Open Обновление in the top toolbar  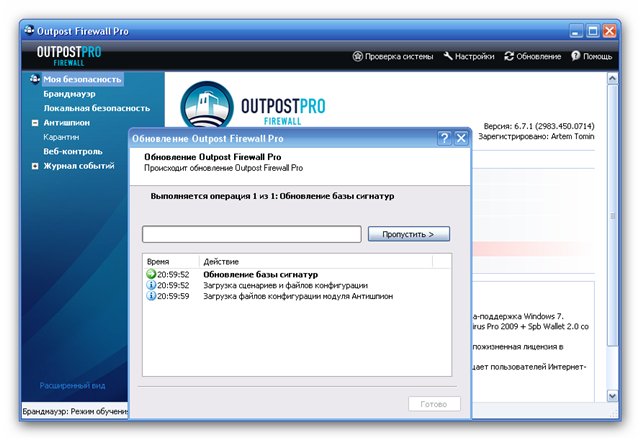(x=533, y=56)
